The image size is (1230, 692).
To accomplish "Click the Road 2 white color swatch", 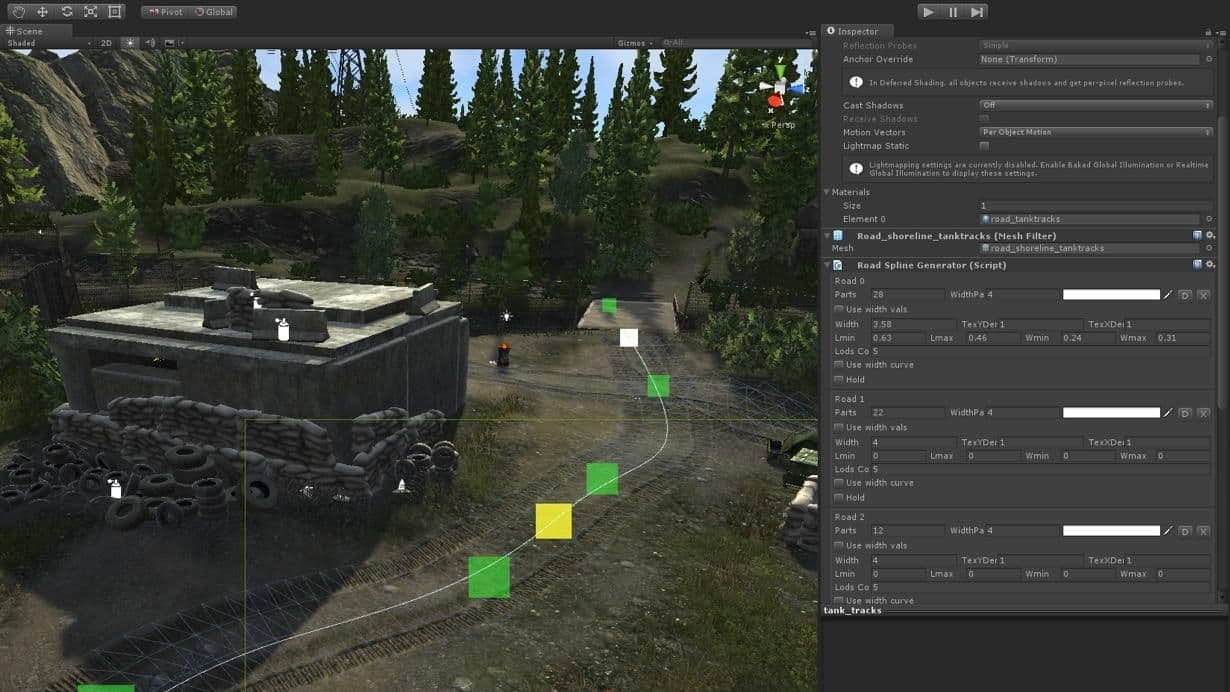I will pyautogui.click(x=1111, y=531).
